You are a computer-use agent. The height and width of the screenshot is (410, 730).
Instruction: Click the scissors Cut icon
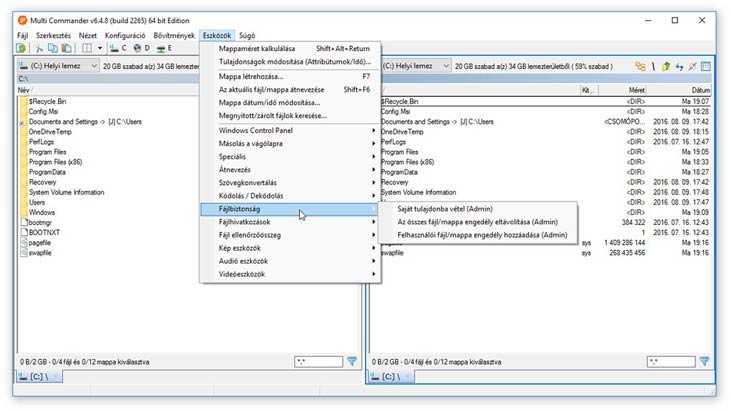[39, 48]
